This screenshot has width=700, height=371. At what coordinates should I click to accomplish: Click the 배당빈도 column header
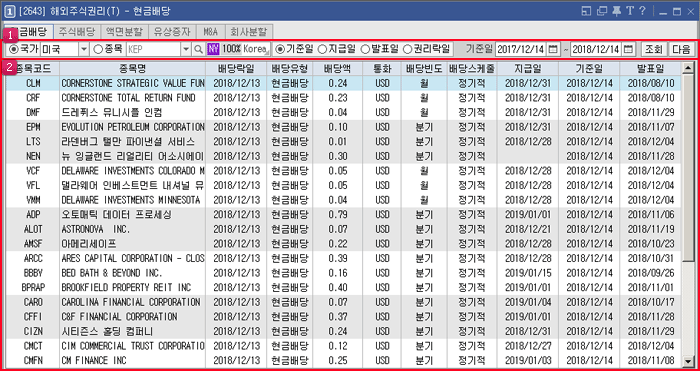click(x=424, y=69)
